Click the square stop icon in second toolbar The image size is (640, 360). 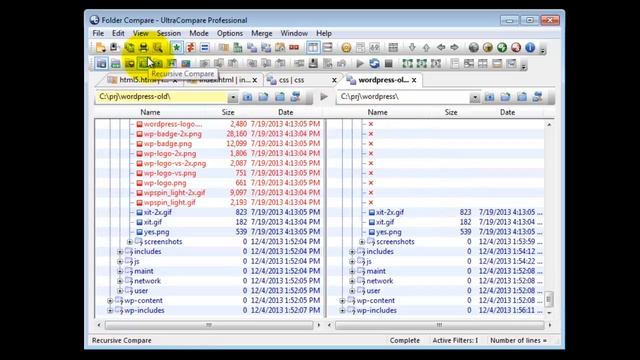[389, 63]
